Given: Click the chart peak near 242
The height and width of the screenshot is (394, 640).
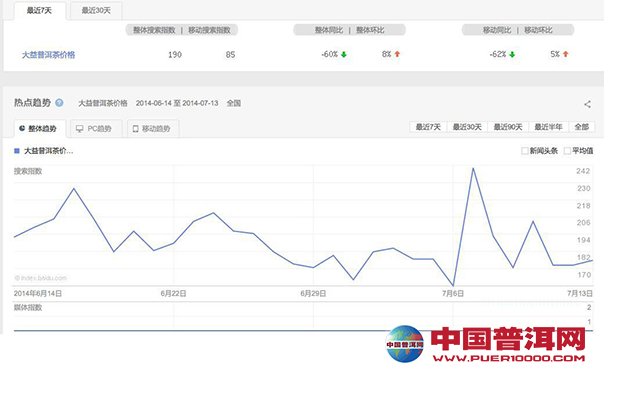Looking at the screenshot, I should pos(473,168).
